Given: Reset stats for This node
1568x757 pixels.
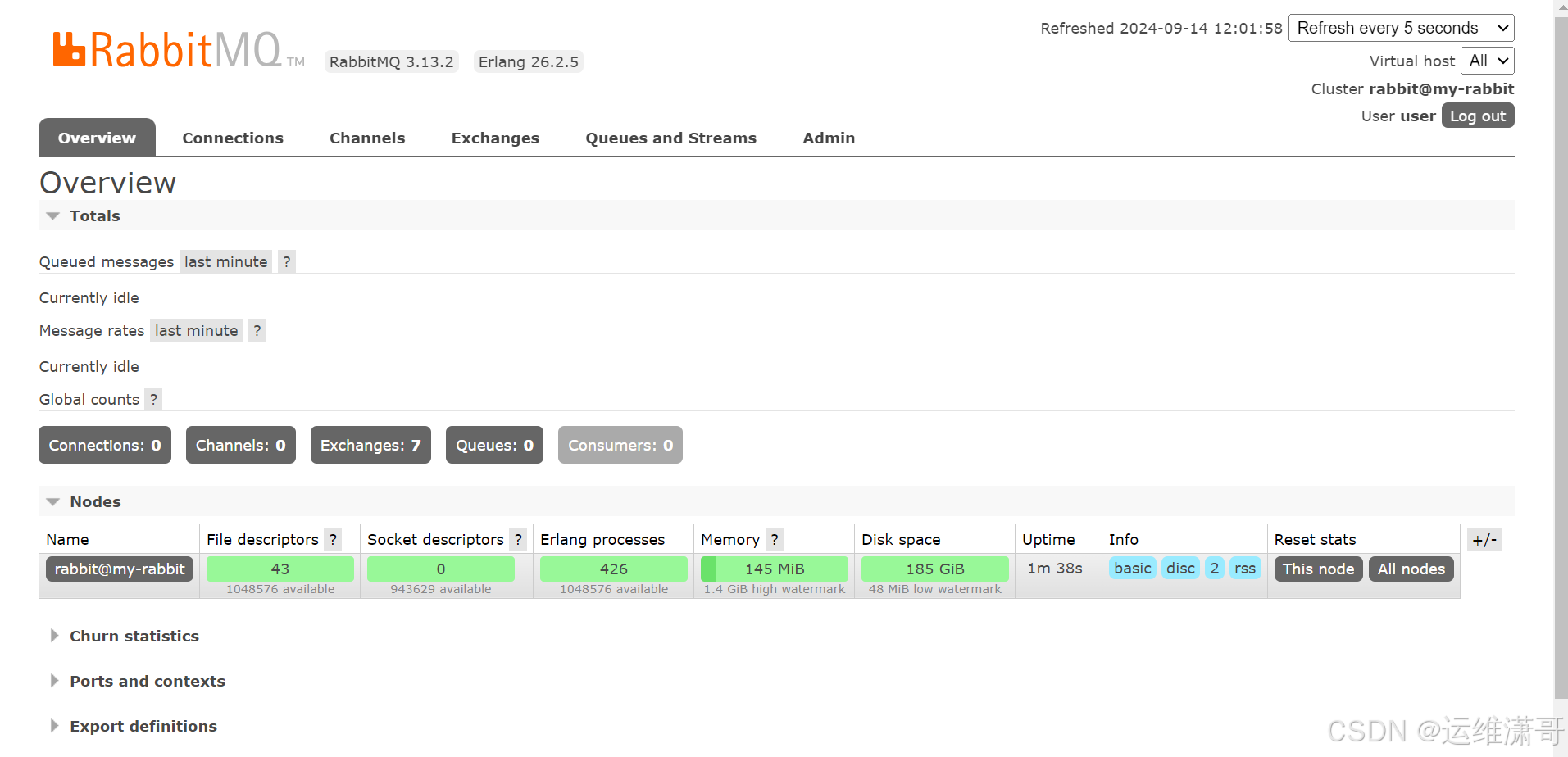Looking at the screenshot, I should point(1318,569).
